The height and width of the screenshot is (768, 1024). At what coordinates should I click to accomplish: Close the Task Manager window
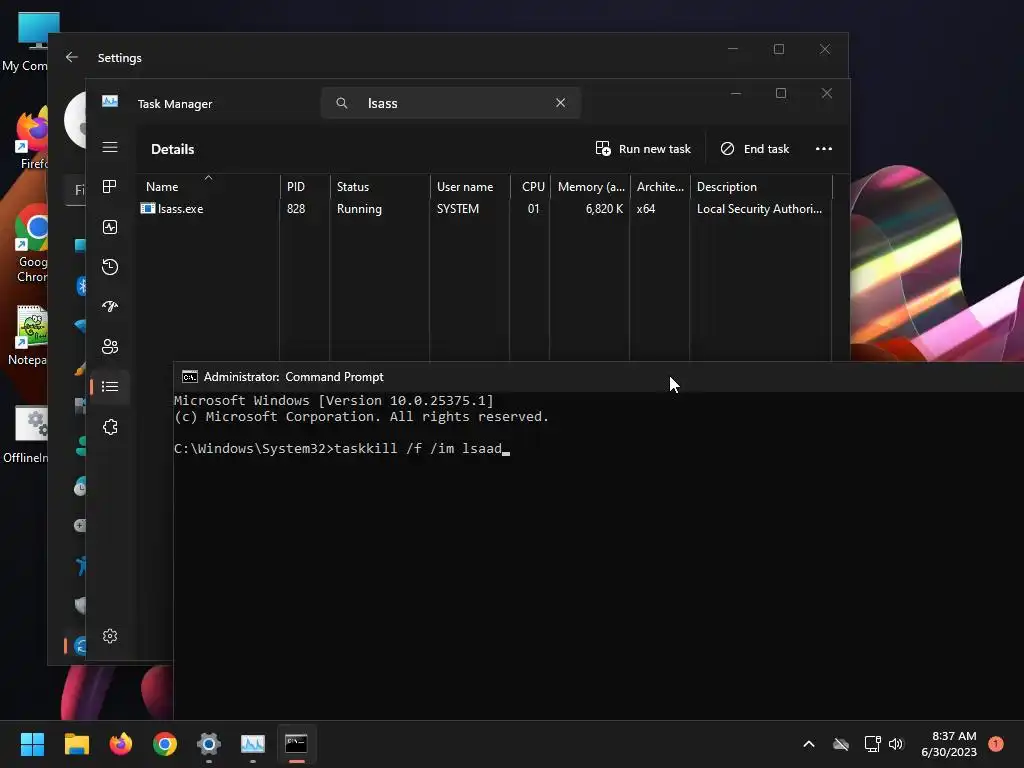(827, 93)
